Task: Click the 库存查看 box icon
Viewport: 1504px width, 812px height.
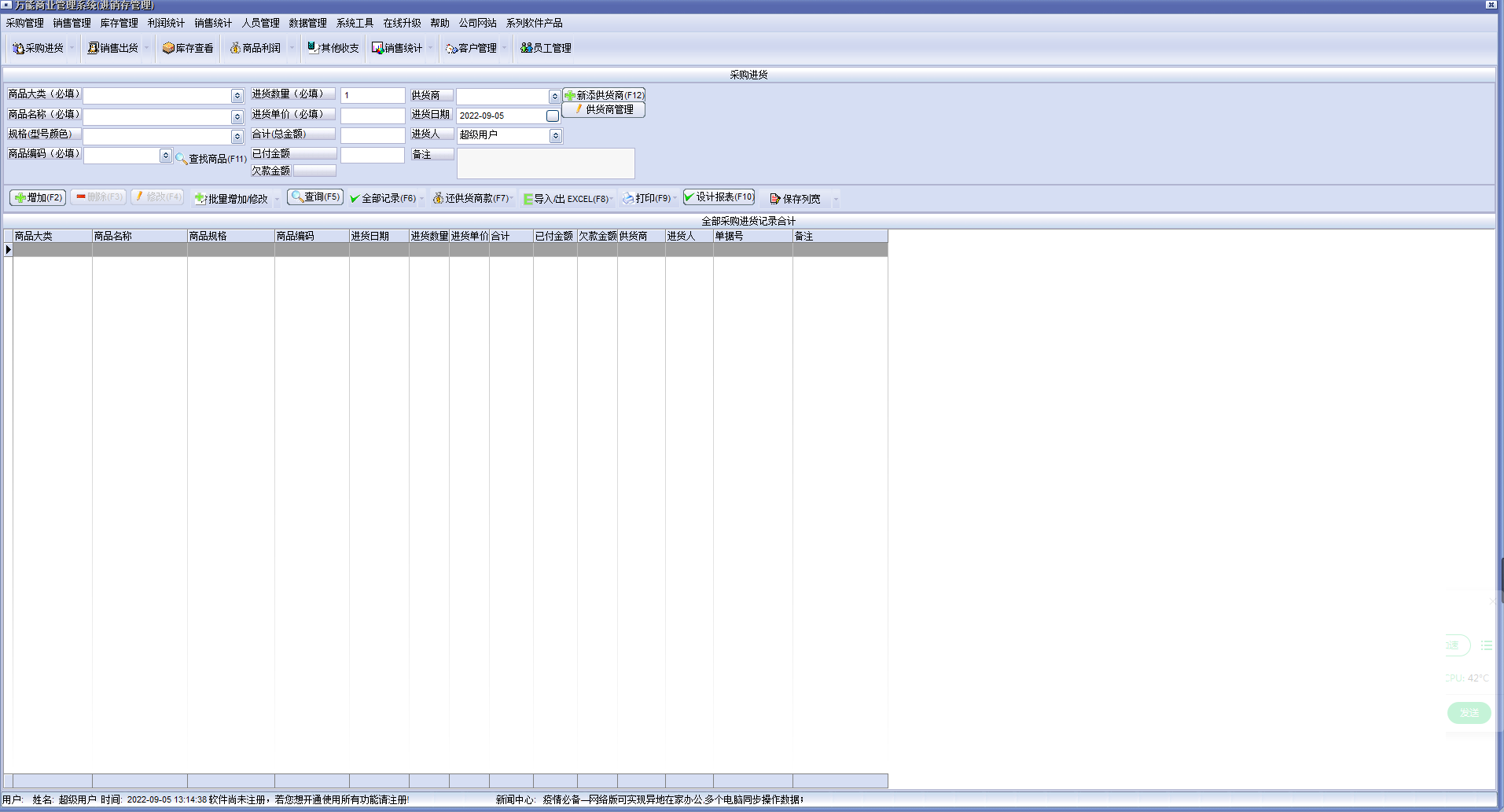Action: point(168,49)
